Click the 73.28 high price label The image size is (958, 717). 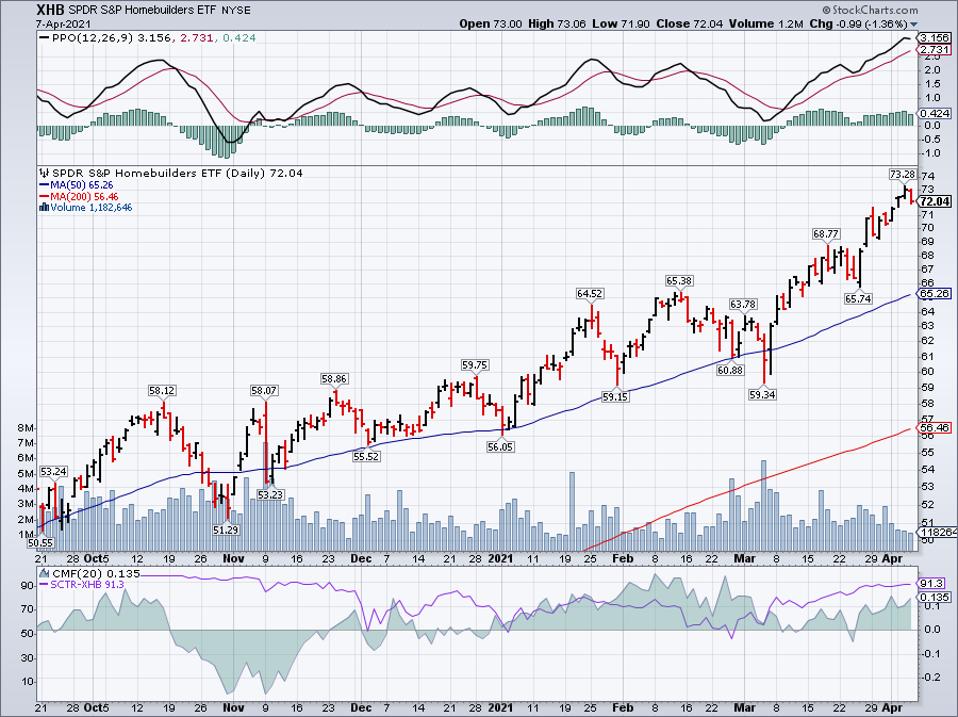click(x=902, y=175)
